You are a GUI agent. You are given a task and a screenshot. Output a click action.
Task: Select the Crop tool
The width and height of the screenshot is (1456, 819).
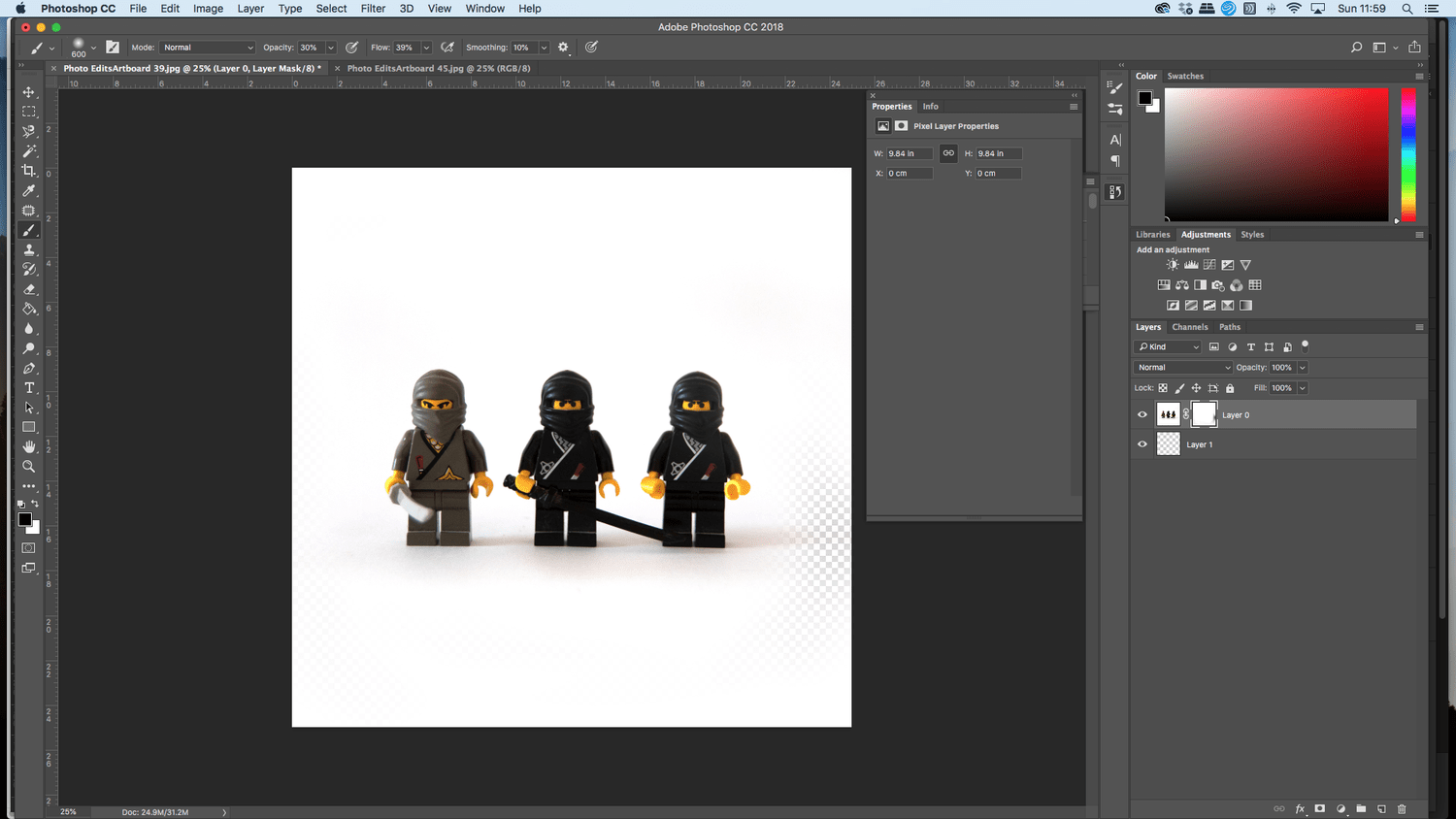29,171
